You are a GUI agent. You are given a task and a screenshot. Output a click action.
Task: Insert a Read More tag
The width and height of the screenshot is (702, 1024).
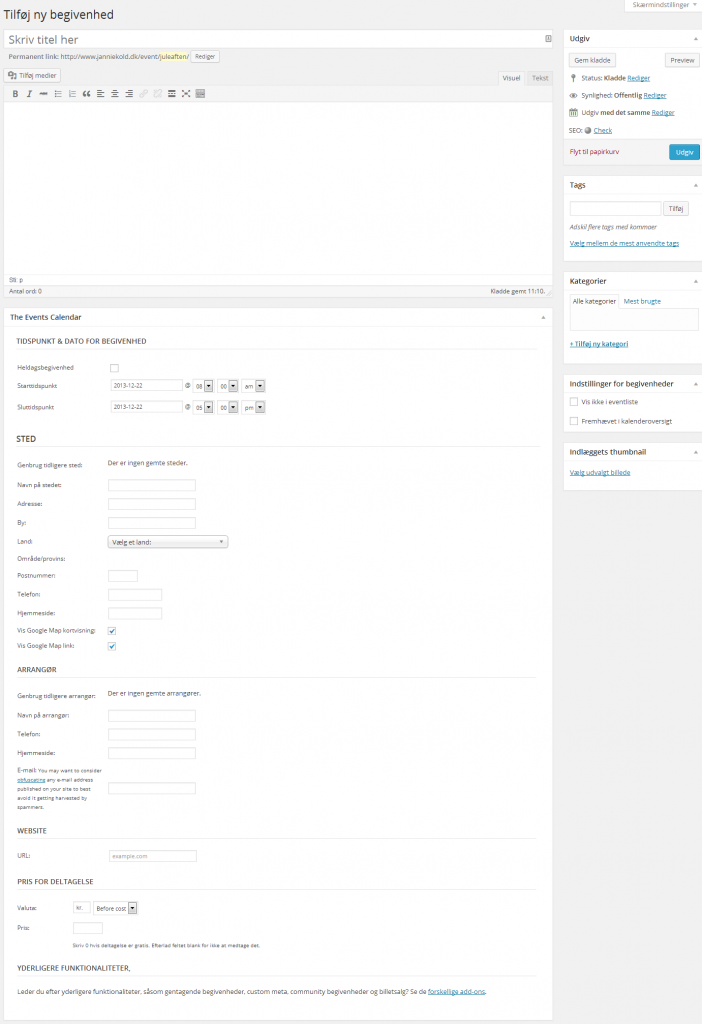[x=172, y=94]
